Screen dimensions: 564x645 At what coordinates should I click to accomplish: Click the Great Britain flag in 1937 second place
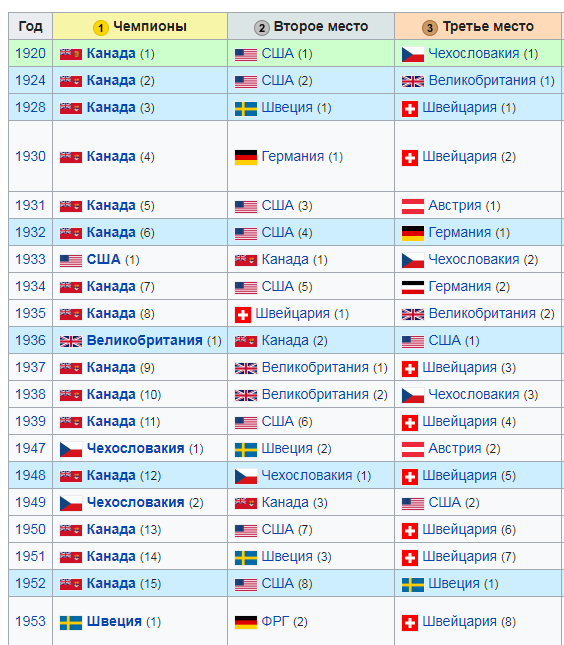tap(246, 368)
